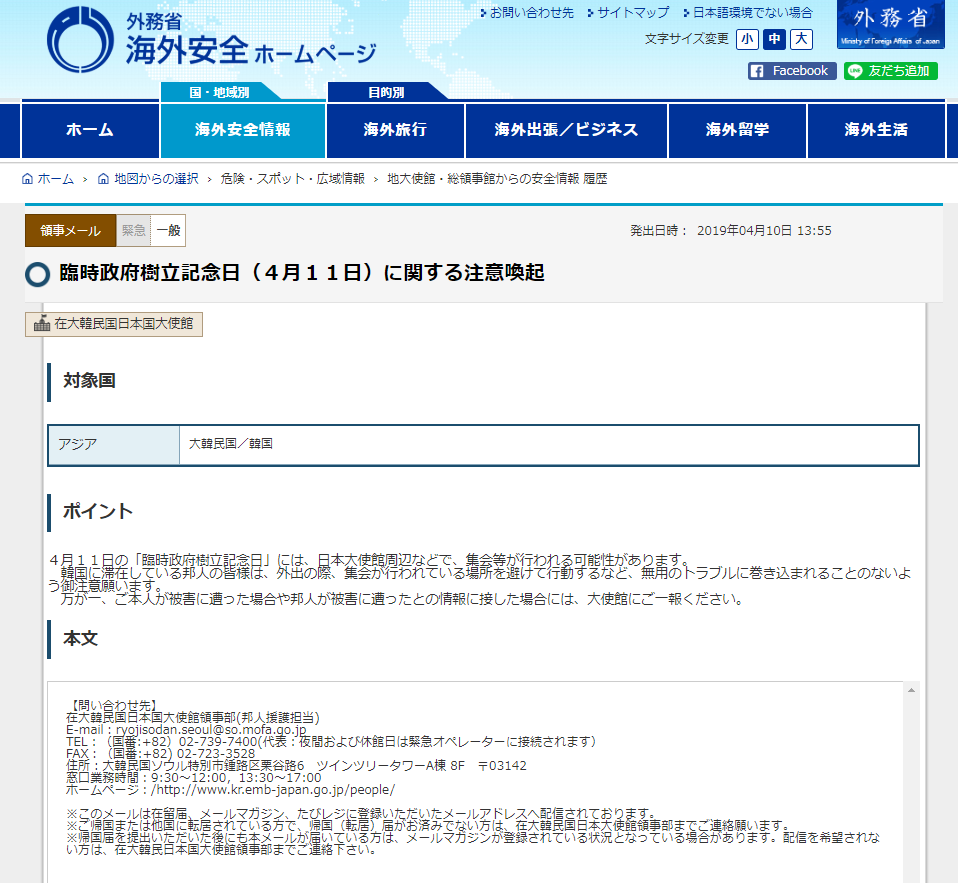This screenshot has height=883, width=958.
Task: Switch to the 海外安全情報 tab
Action: coord(243,130)
